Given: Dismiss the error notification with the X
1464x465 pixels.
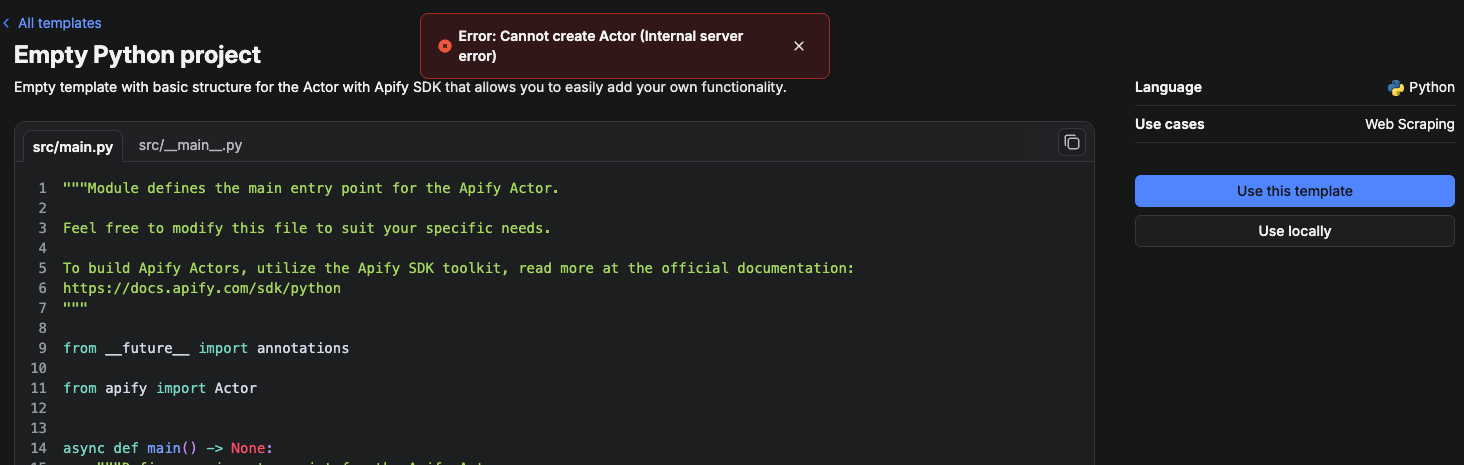Looking at the screenshot, I should pos(798,46).
